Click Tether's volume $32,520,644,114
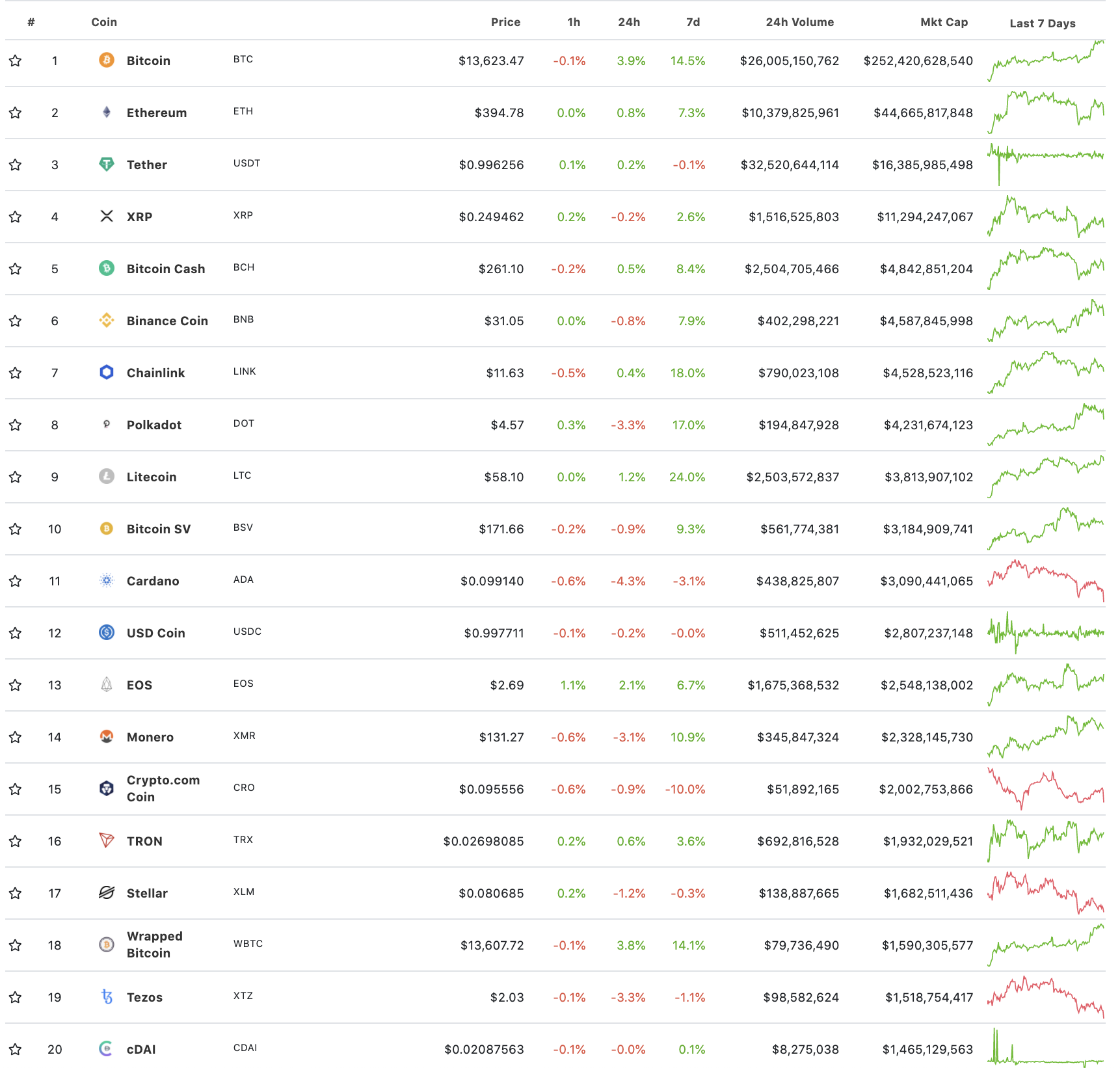The height and width of the screenshot is (1068, 1120). tap(790, 165)
